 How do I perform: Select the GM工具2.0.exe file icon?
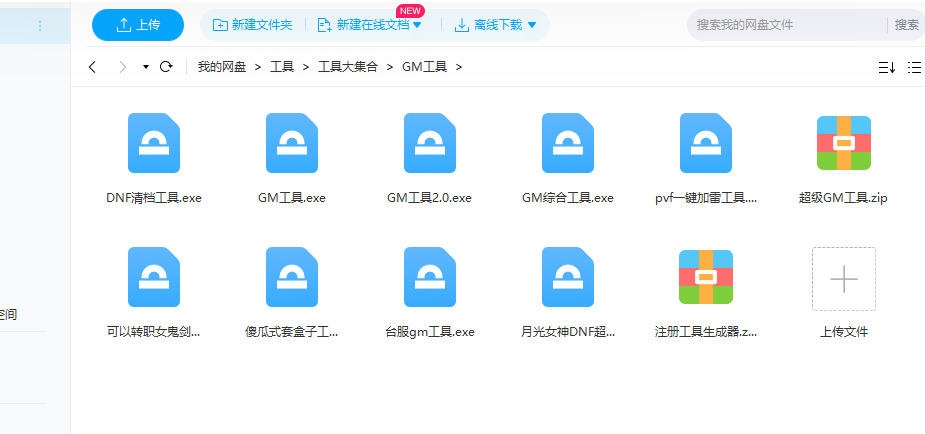[x=430, y=143]
